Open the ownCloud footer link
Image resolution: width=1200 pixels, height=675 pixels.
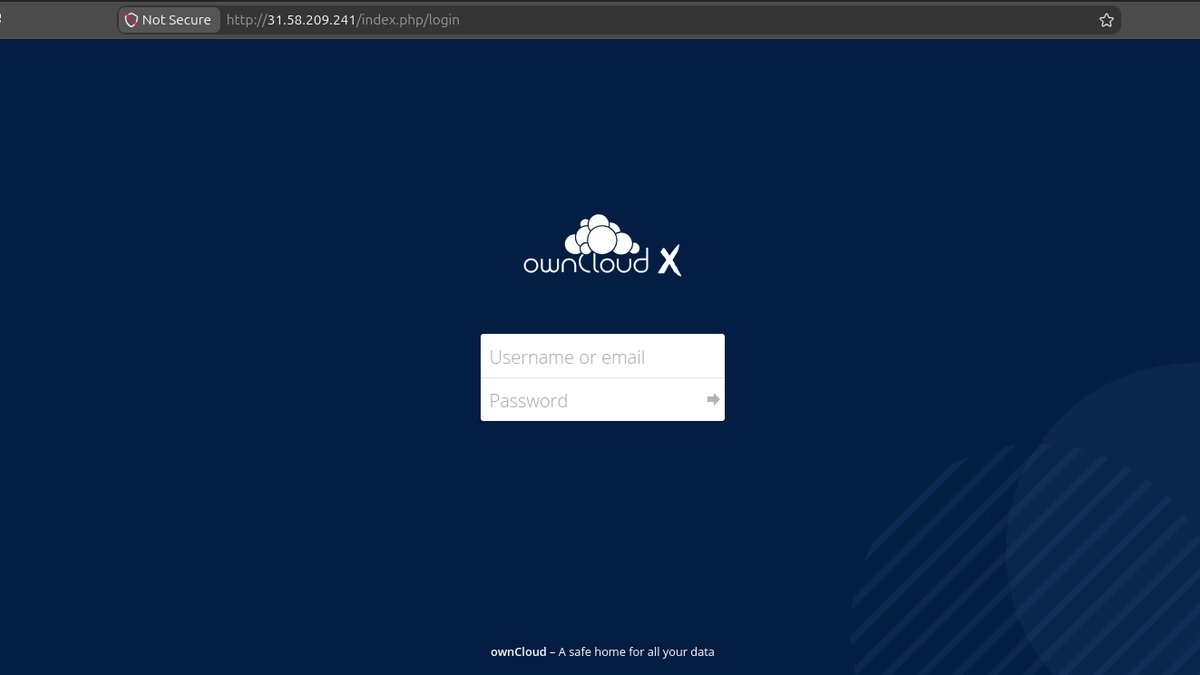pos(518,652)
